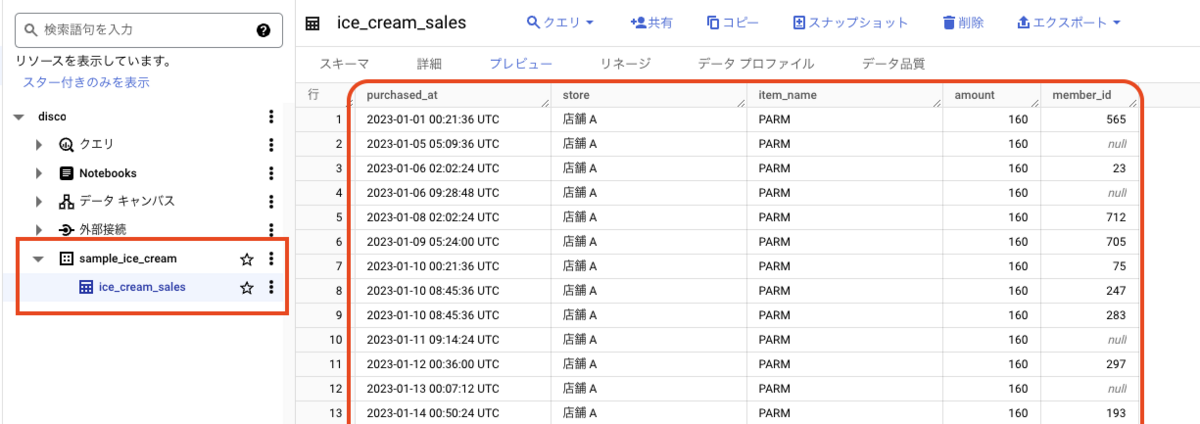Viewport: 1200px width, 424px height.
Task: Open more options for ice_cream_sales table
Action: click(271, 287)
